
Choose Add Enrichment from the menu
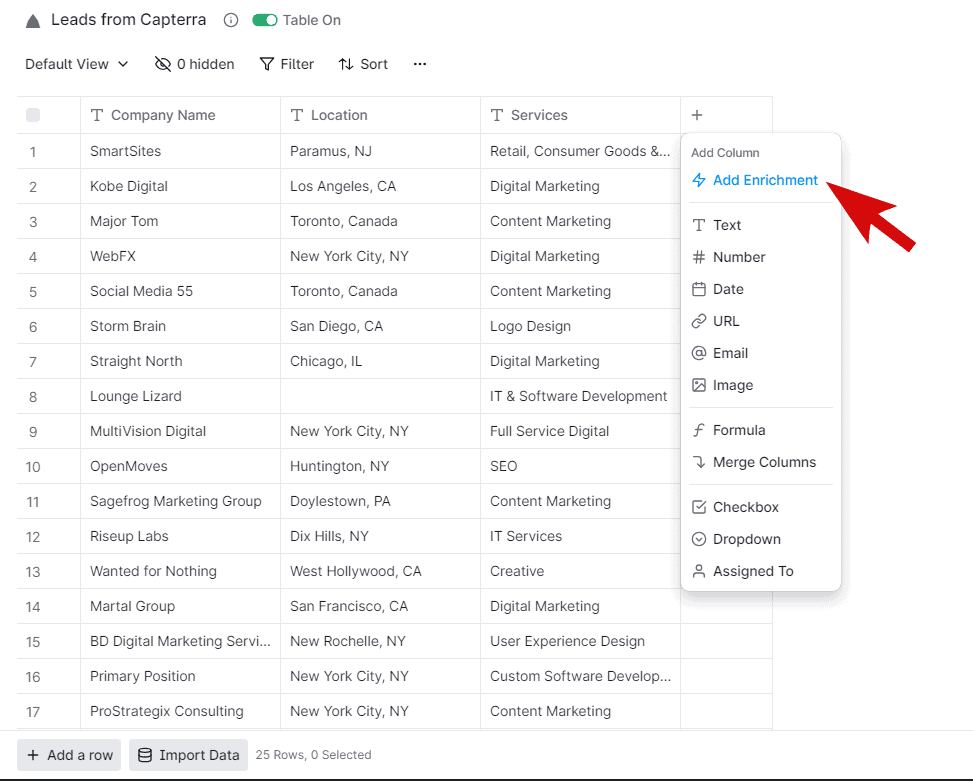coord(755,180)
